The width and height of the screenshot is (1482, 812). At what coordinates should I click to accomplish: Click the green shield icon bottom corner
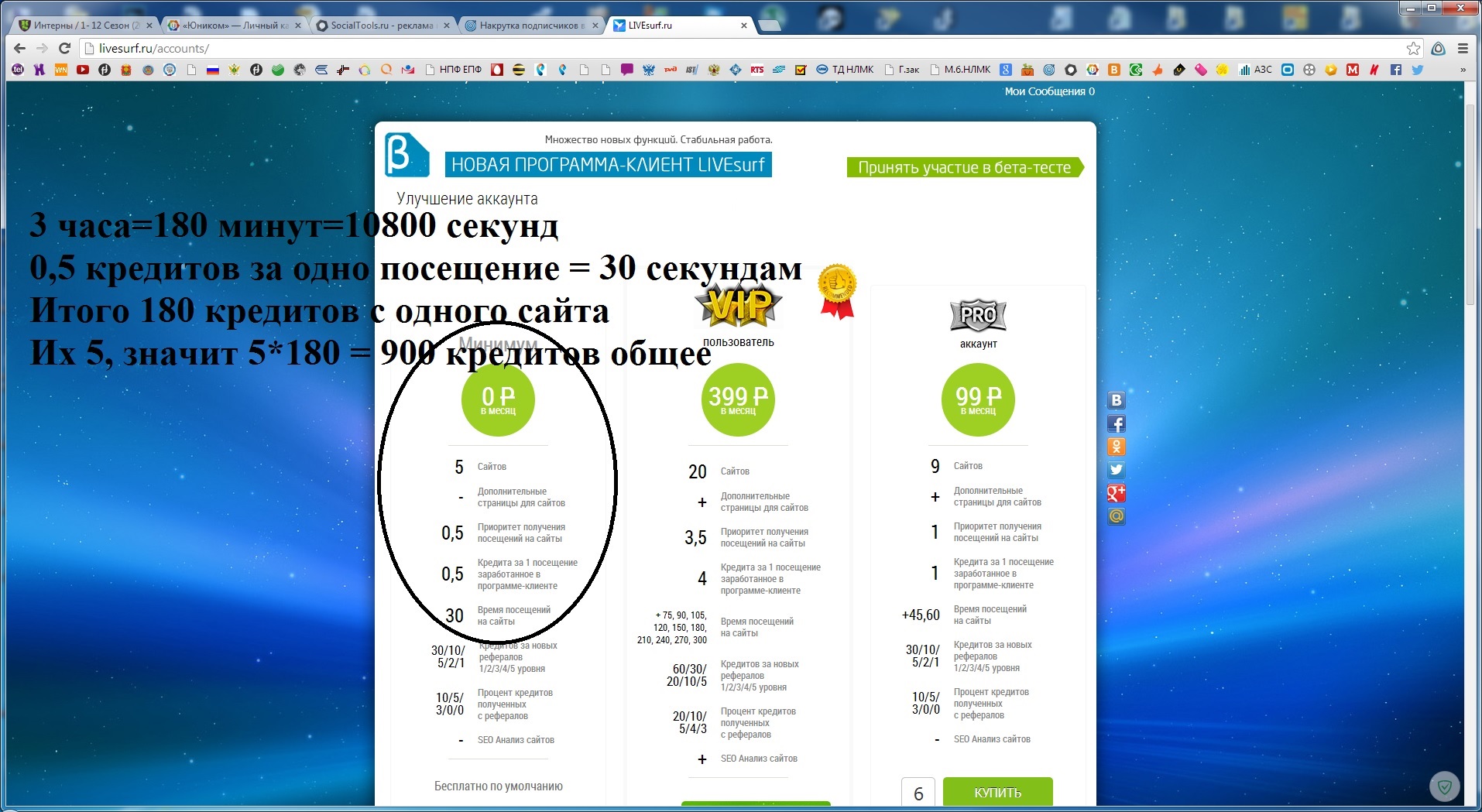[x=1444, y=788]
